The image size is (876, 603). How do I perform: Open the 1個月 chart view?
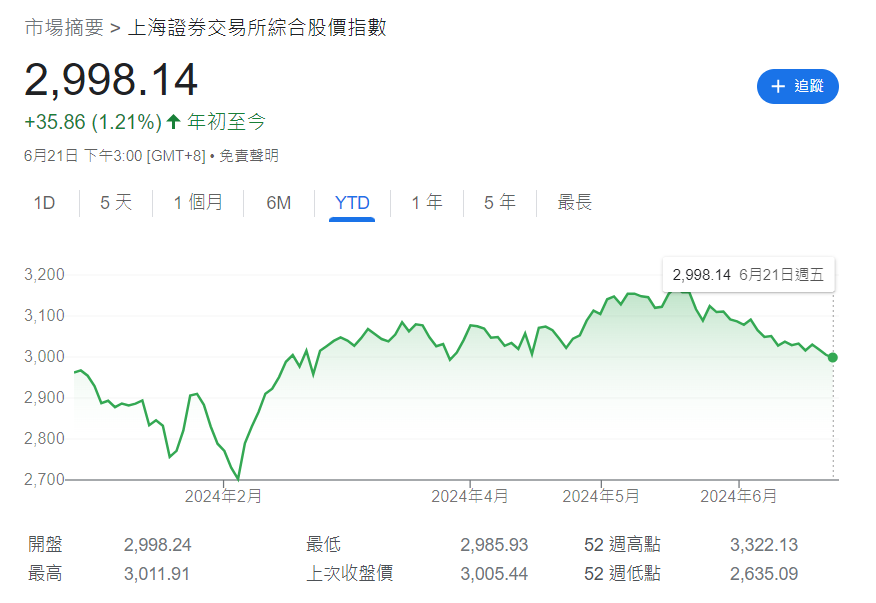tap(198, 202)
